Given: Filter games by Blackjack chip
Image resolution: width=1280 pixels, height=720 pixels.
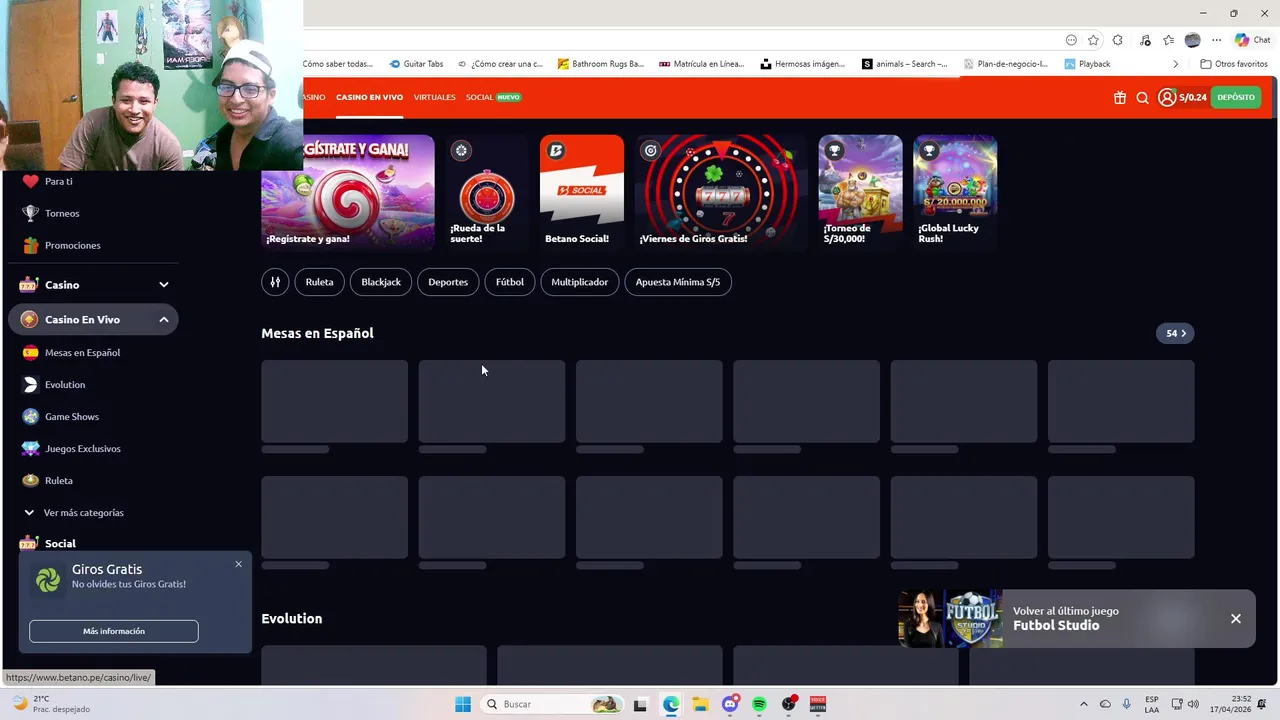Looking at the screenshot, I should (x=381, y=282).
